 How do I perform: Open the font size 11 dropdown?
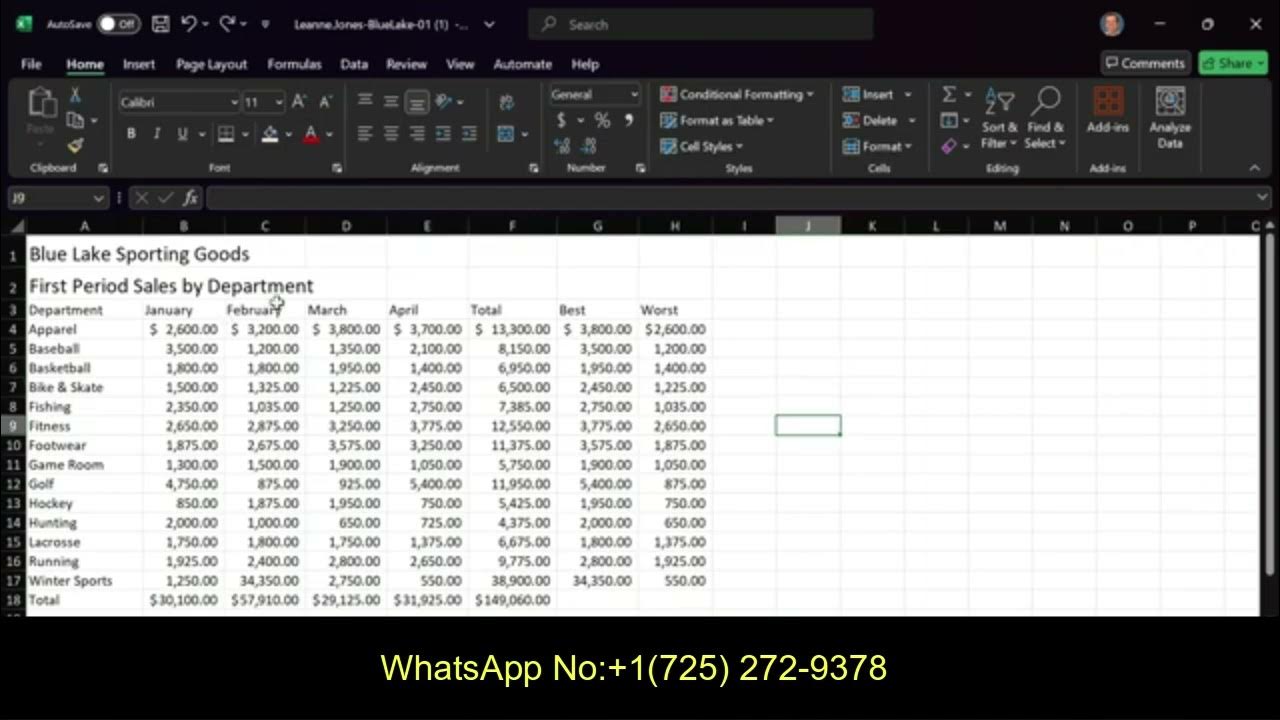pyautogui.click(x=277, y=102)
